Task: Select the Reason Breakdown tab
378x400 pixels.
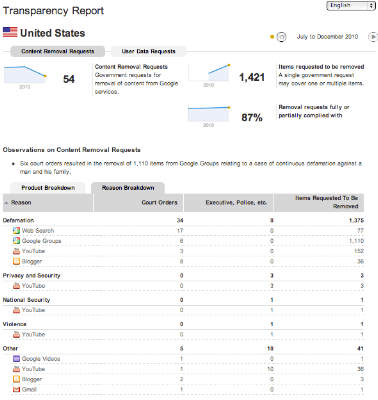Action: click(128, 188)
